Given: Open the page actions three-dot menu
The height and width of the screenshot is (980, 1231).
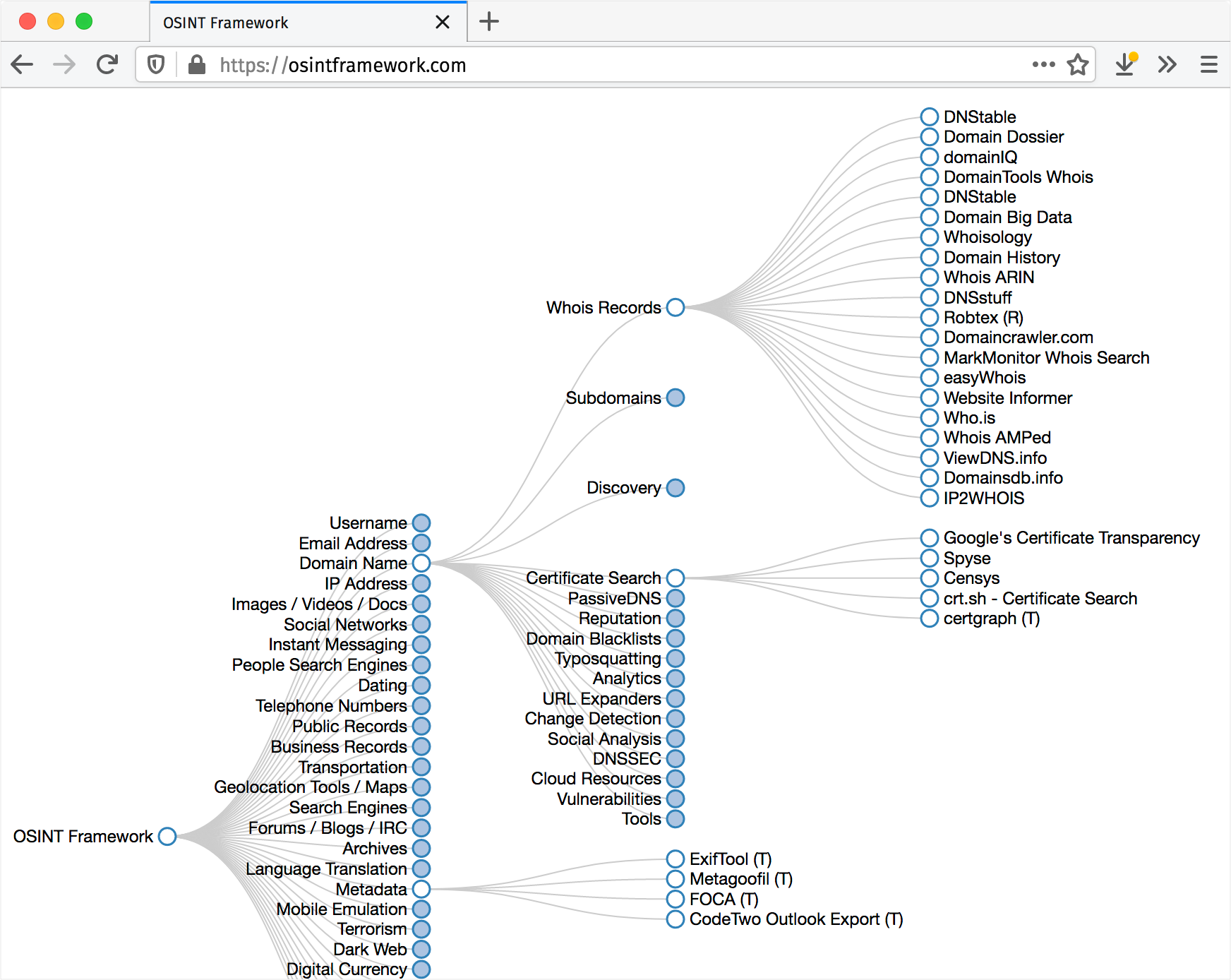Looking at the screenshot, I should pyautogui.click(x=1043, y=64).
